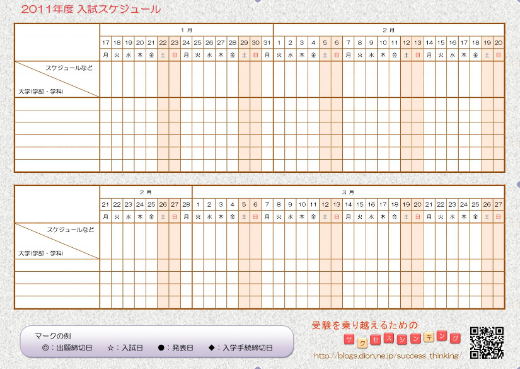Select the 3月 month header

tap(348, 192)
